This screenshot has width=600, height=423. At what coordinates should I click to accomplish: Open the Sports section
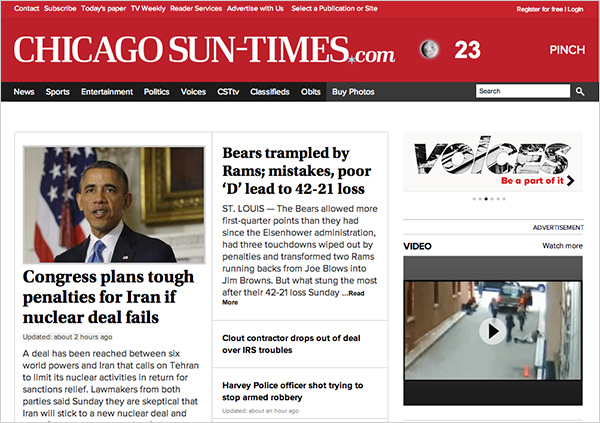pyautogui.click(x=57, y=92)
